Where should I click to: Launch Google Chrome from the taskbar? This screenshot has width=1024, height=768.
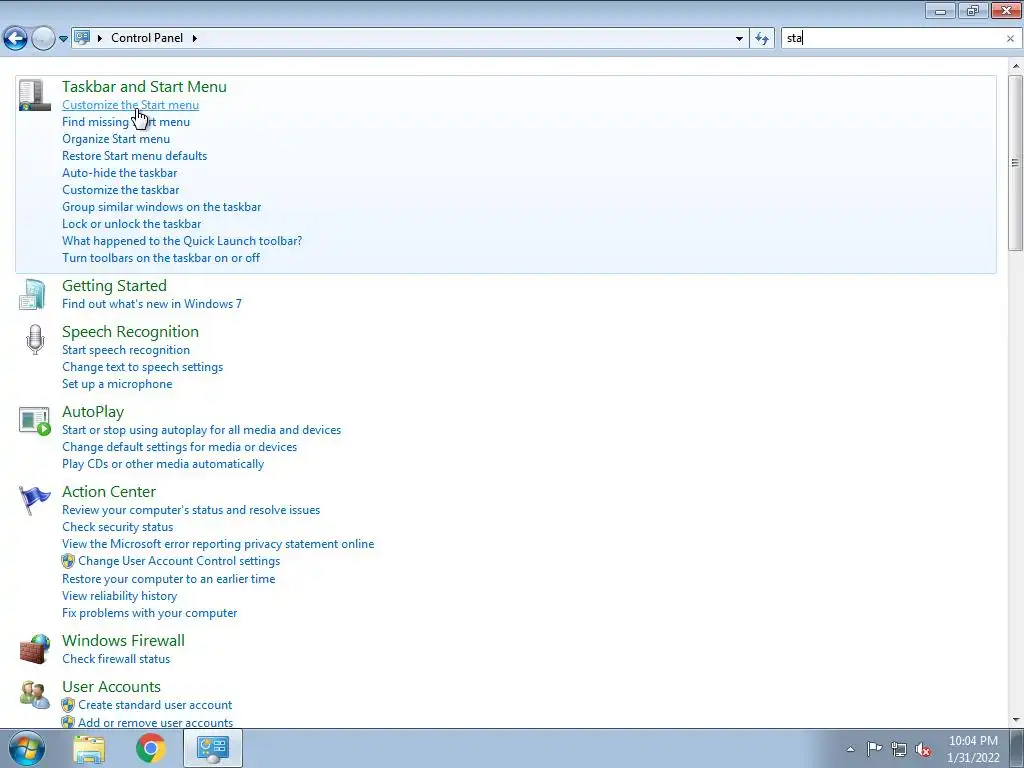150,748
